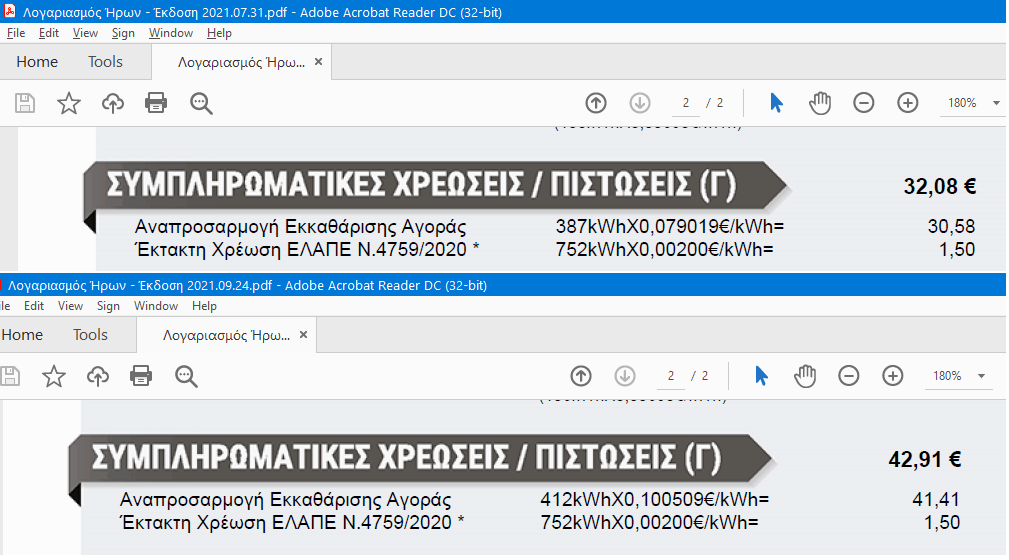The image size is (1009, 560).
Task: Zoom out in 2021.07.31 window
Action: (x=864, y=103)
